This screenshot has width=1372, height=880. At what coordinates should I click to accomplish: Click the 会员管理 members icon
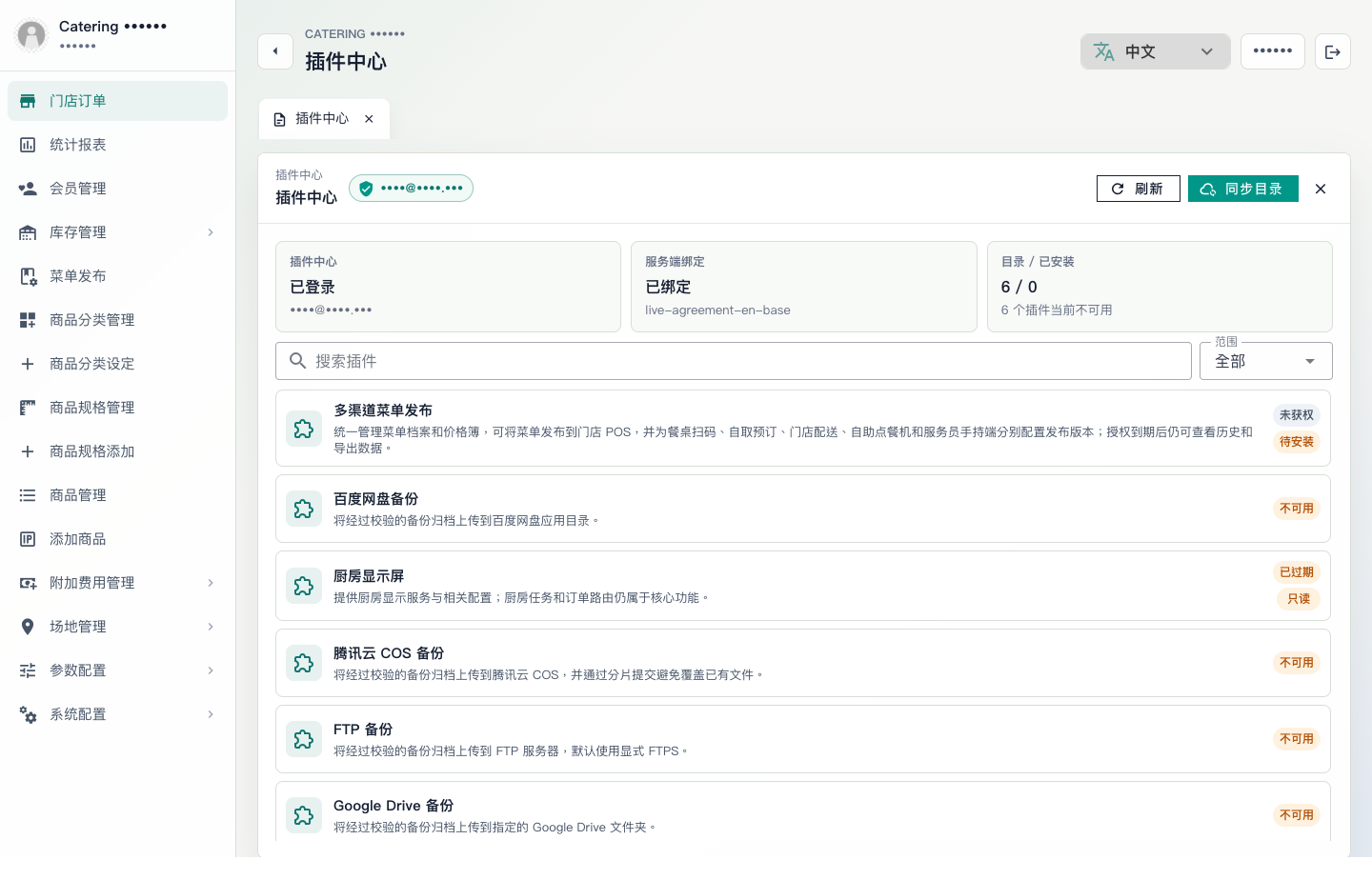[28, 189]
